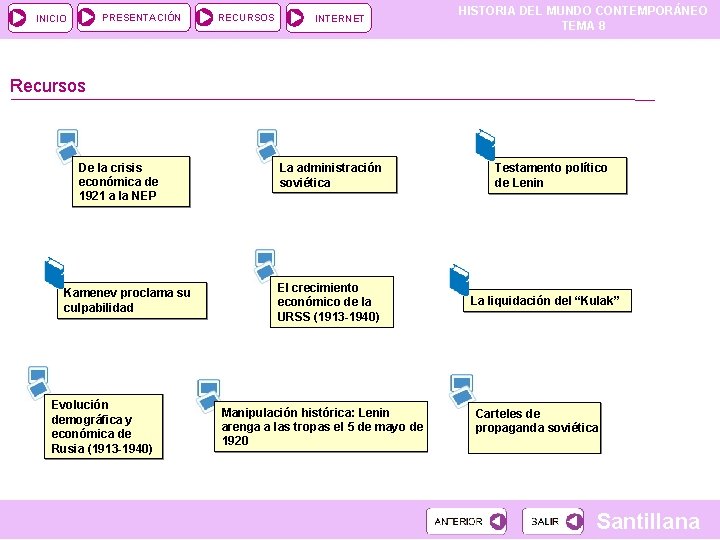Screen dimensions: 720x540
Task: Click the blue book icon beside 'La liquidación del Kulak'
Action: tap(459, 280)
